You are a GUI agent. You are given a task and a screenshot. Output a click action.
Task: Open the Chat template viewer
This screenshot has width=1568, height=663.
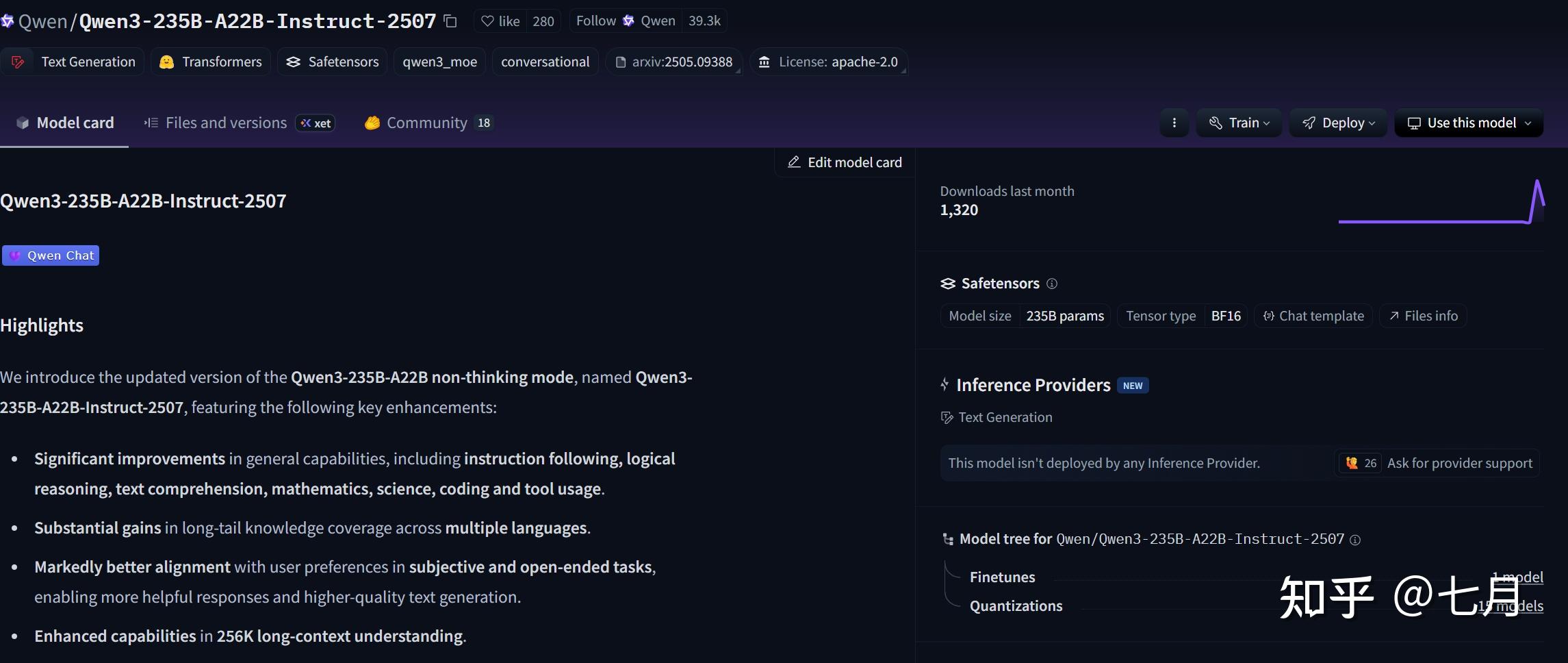[1313, 316]
